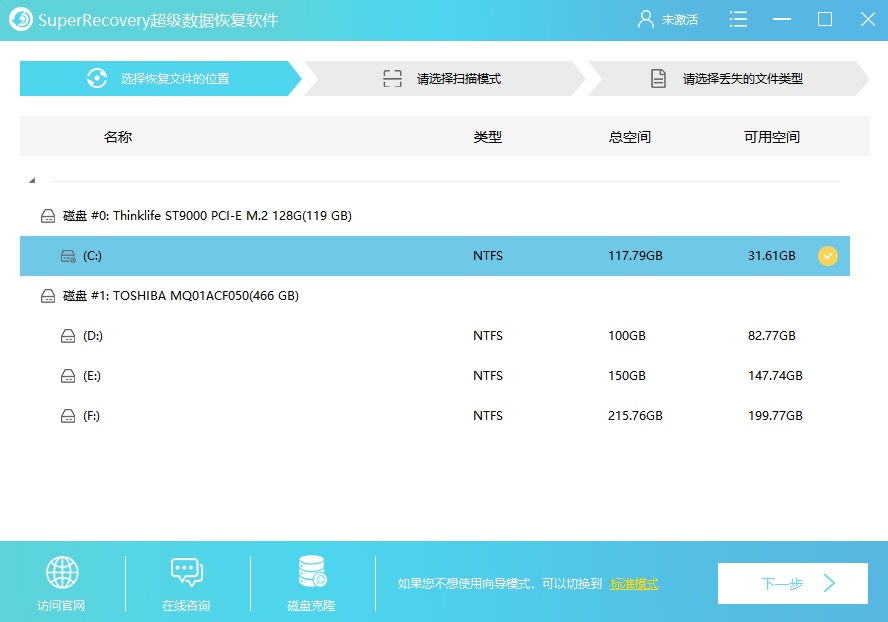
Task: Open the official website globe icon
Action: click(62, 572)
